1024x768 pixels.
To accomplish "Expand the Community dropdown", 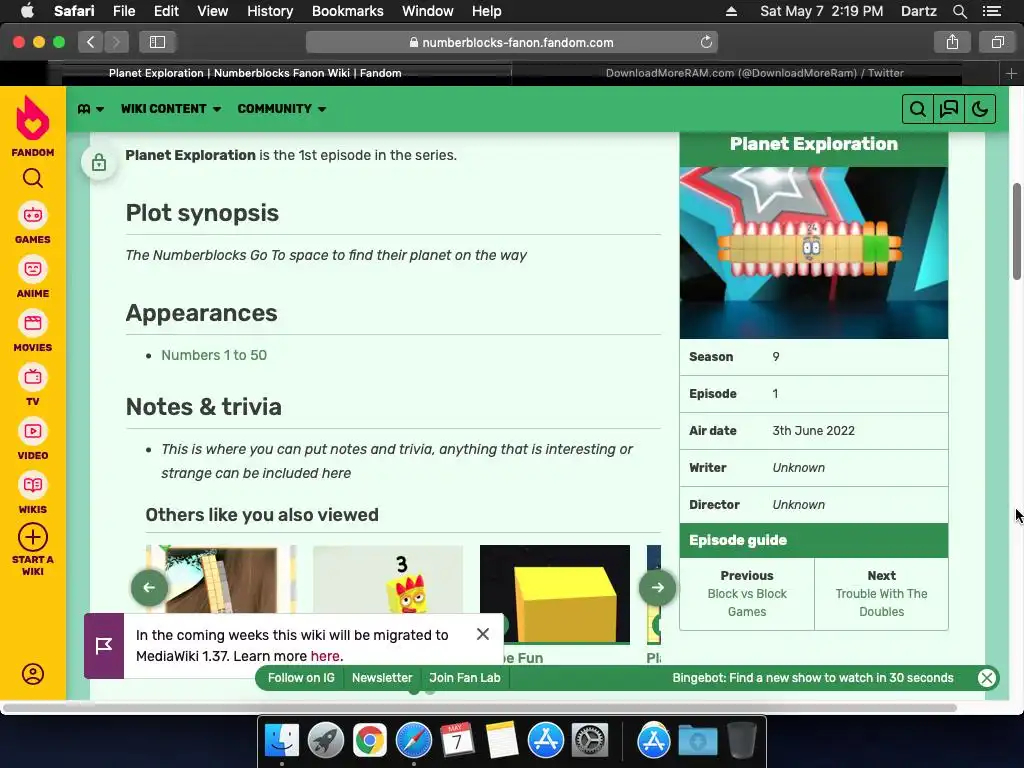I will (282, 109).
